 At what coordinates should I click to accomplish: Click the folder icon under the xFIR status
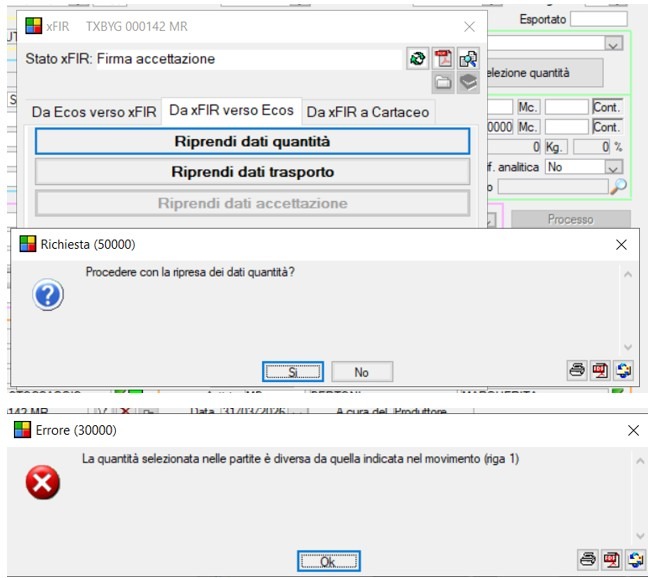(443, 83)
